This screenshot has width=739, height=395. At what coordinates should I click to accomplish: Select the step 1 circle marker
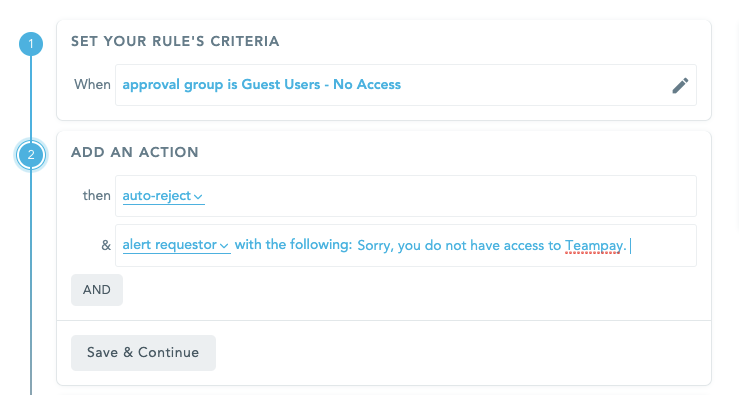click(x=31, y=44)
